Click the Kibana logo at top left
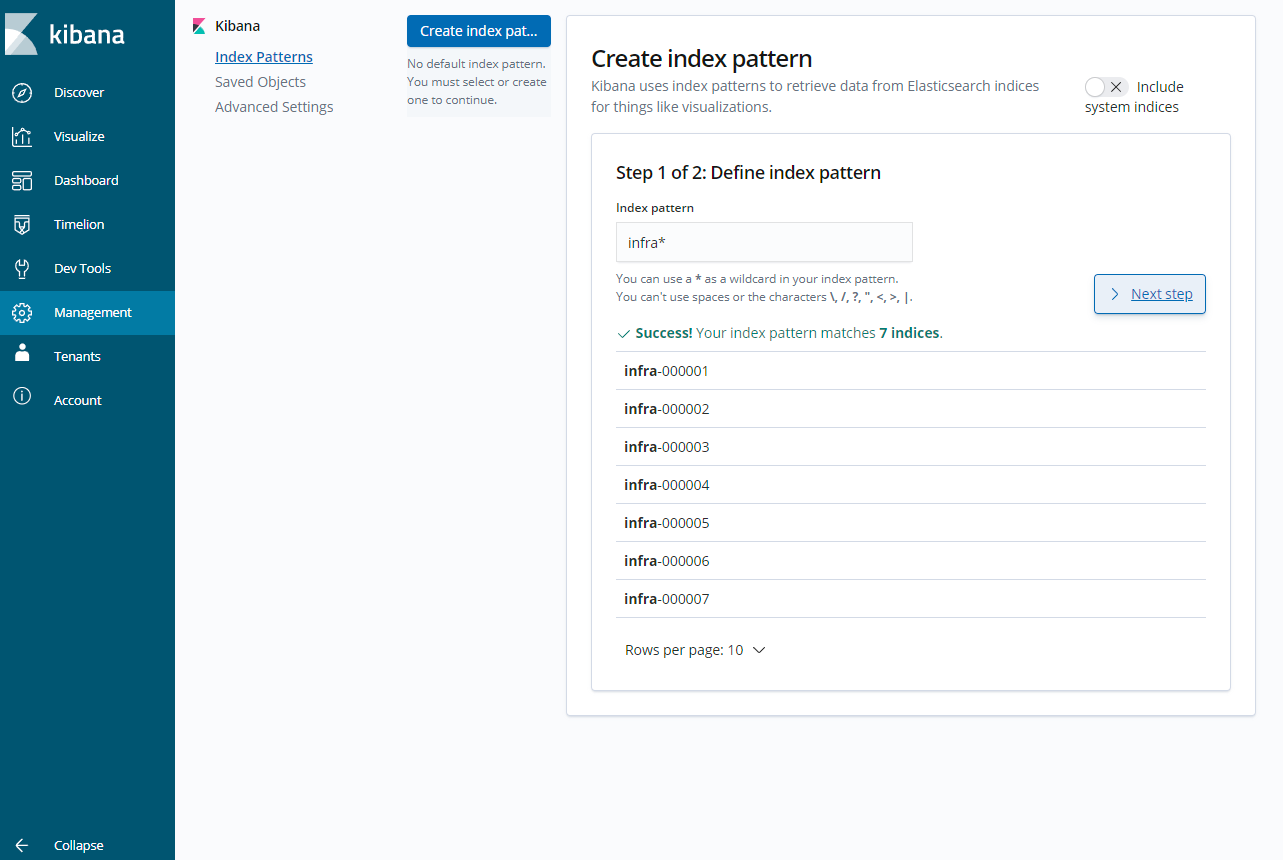The width and height of the screenshot is (1283, 860). 65,34
